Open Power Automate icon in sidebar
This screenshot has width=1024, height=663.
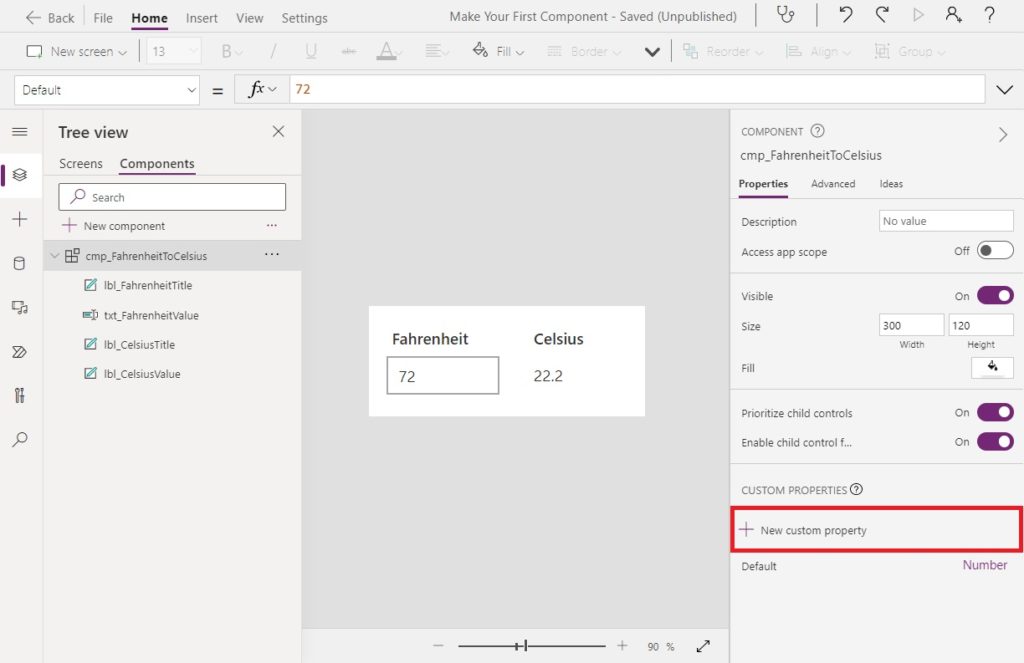pos(20,352)
